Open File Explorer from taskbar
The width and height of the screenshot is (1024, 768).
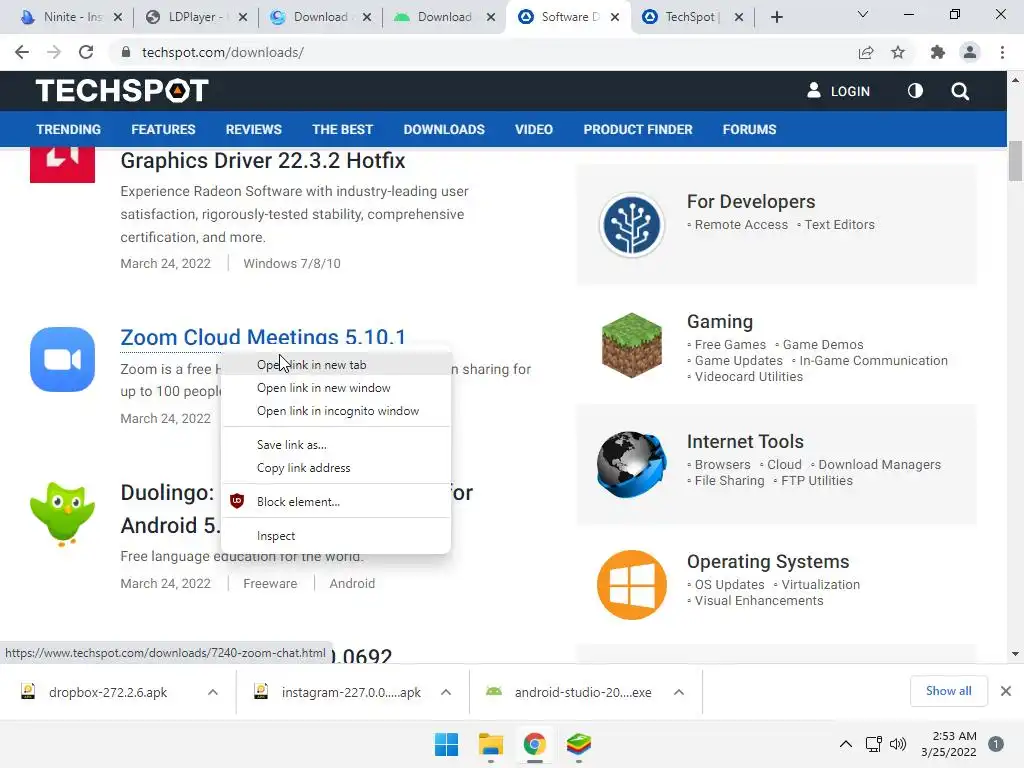(490, 744)
